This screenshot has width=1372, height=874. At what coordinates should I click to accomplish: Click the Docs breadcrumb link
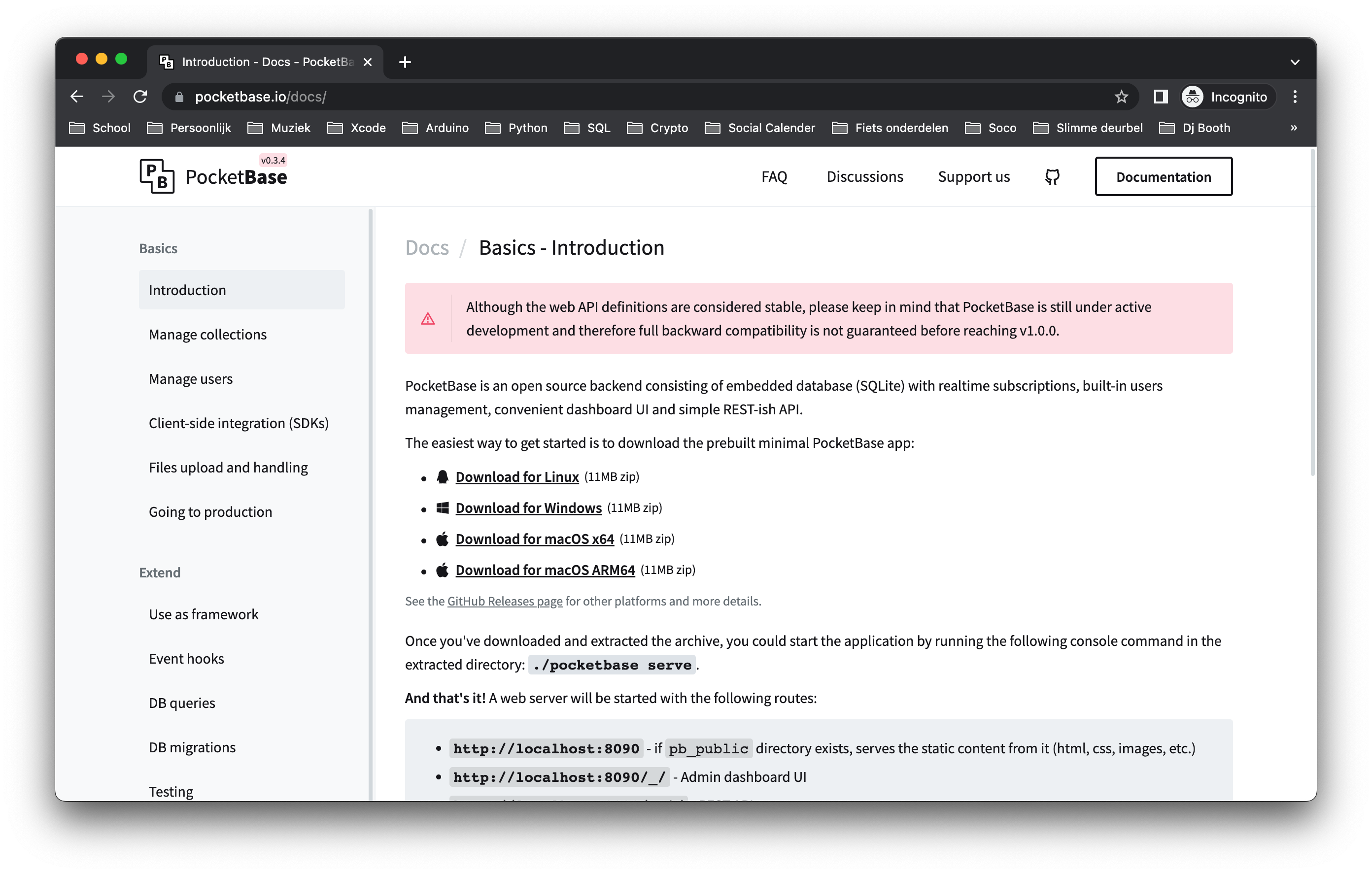point(427,247)
